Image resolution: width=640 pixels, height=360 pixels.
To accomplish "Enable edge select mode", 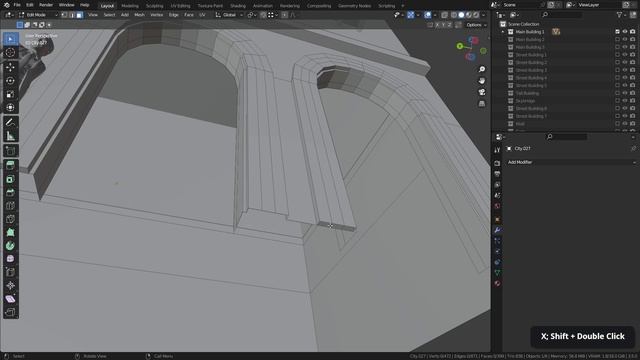I will point(71,15).
